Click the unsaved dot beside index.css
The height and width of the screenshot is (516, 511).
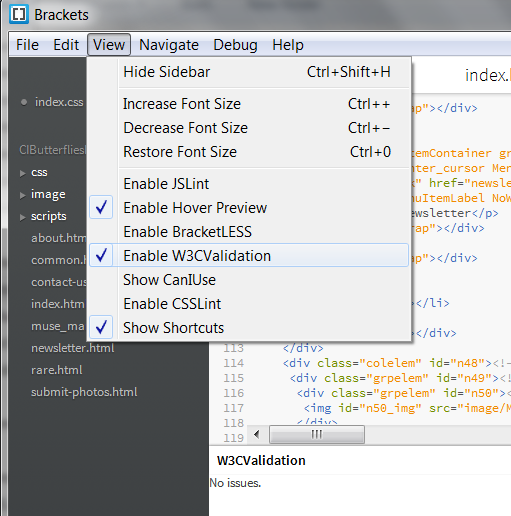point(24,102)
